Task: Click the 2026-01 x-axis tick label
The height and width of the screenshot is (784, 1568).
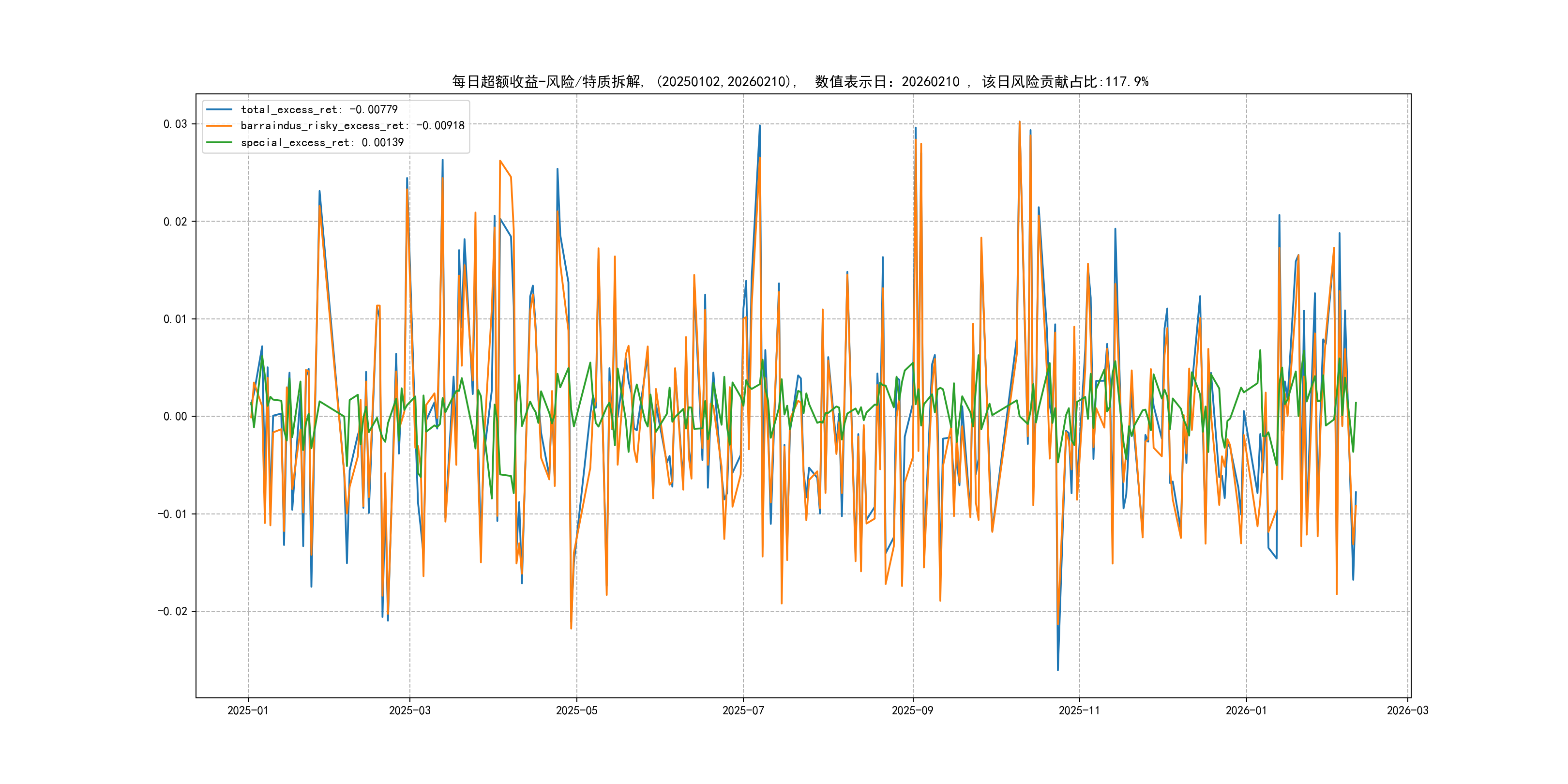Action: (1246, 710)
